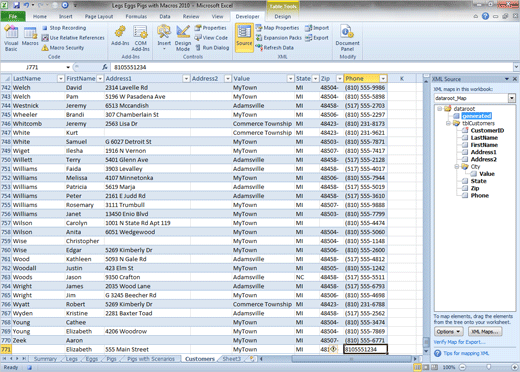
Task: Collapse the City tree node
Action: 457,167
